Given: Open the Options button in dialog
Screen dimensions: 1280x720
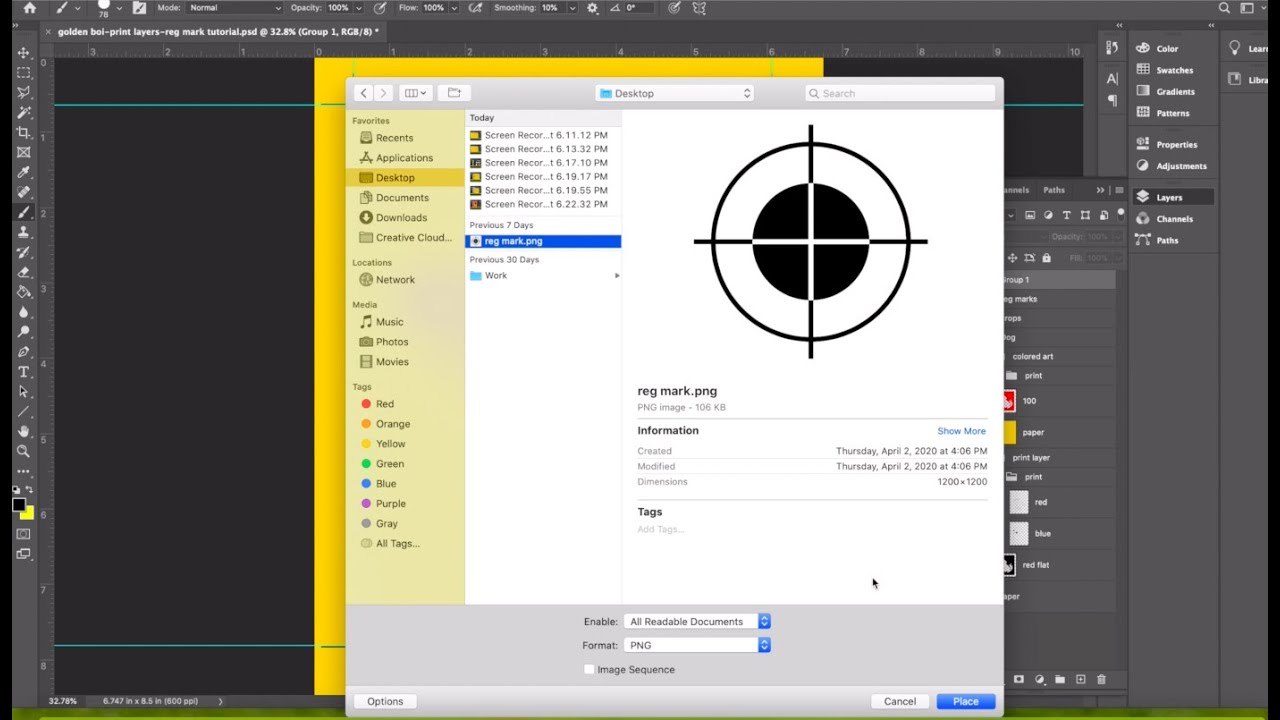Looking at the screenshot, I should click(x=385, y=701).
